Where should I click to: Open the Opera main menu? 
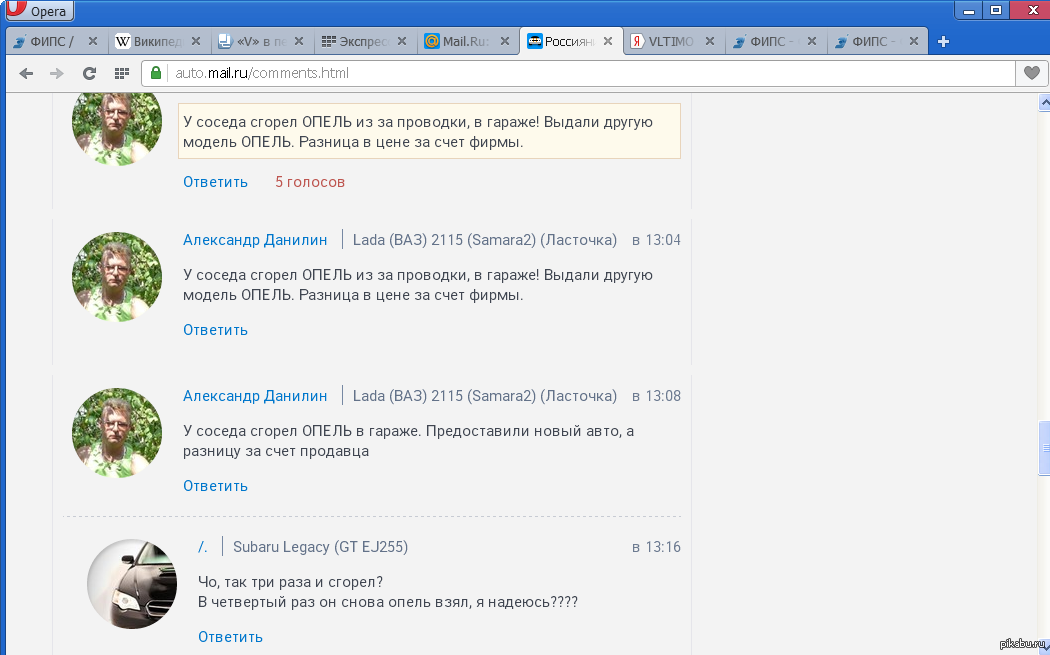38,12
